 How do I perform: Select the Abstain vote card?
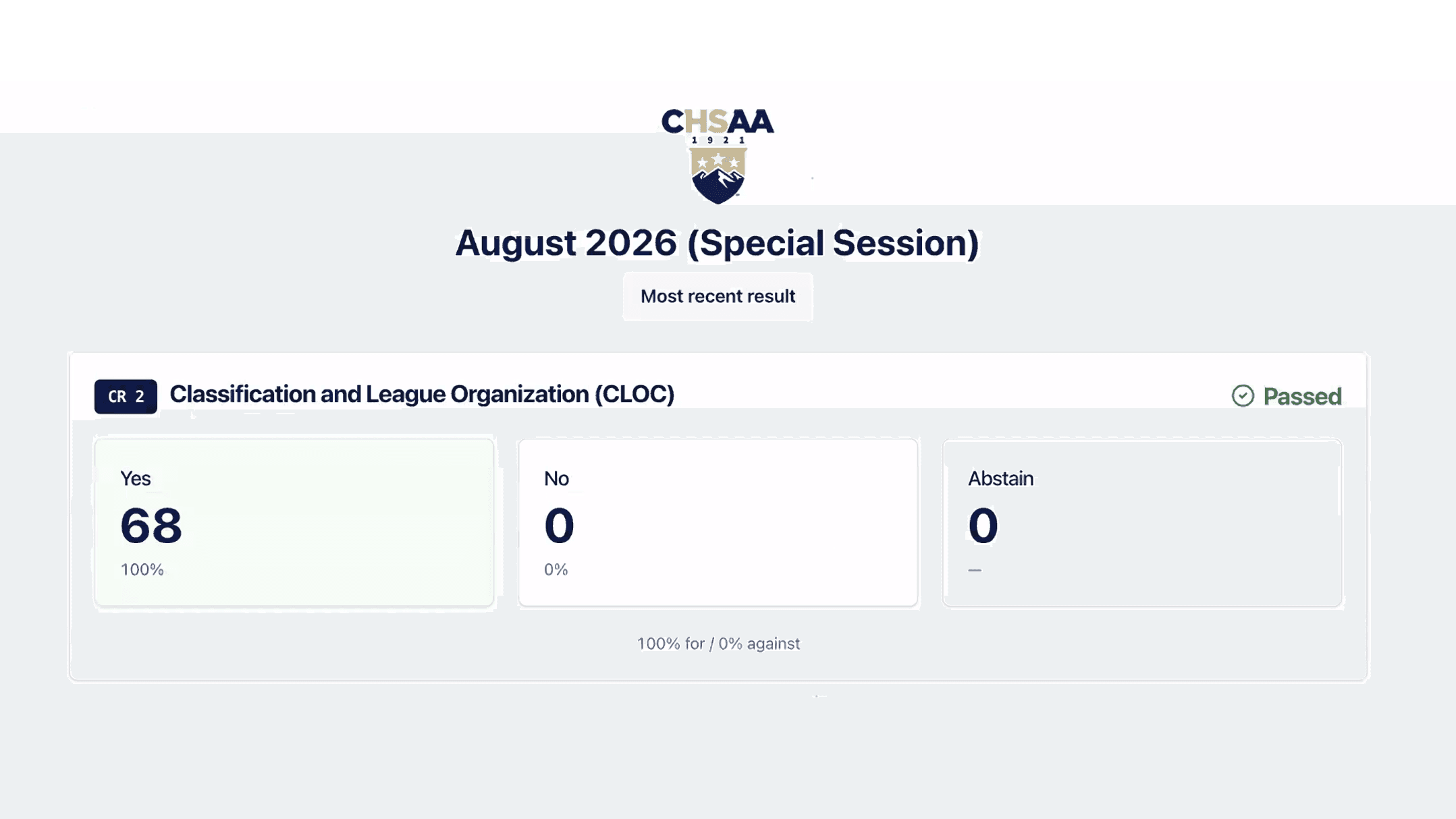(1142, 523)
